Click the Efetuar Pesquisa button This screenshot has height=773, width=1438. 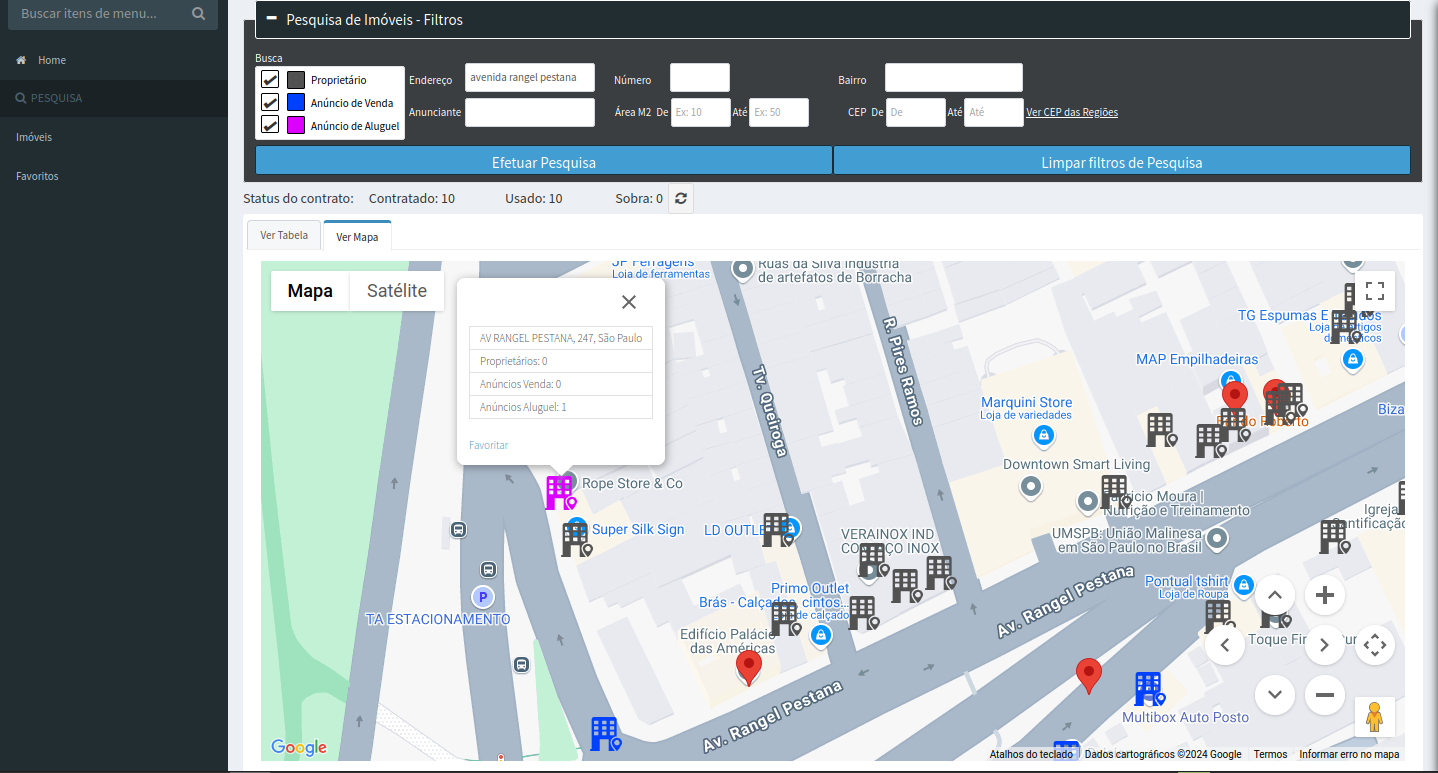pyautogui.click(x=543, y=162)
